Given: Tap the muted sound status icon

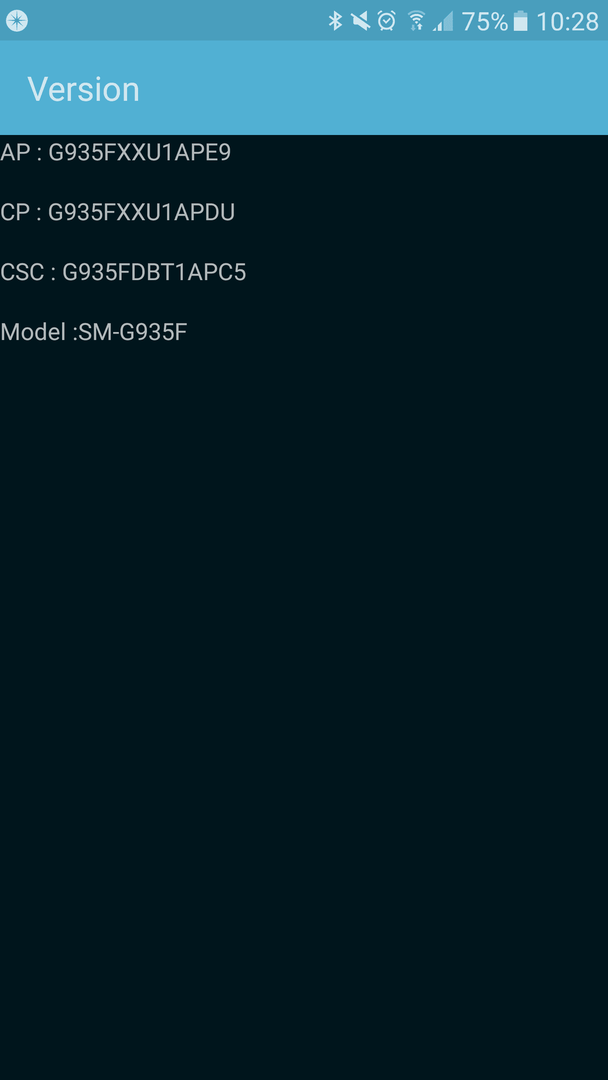Looking at the screenshot, I should tap(360, 21).
